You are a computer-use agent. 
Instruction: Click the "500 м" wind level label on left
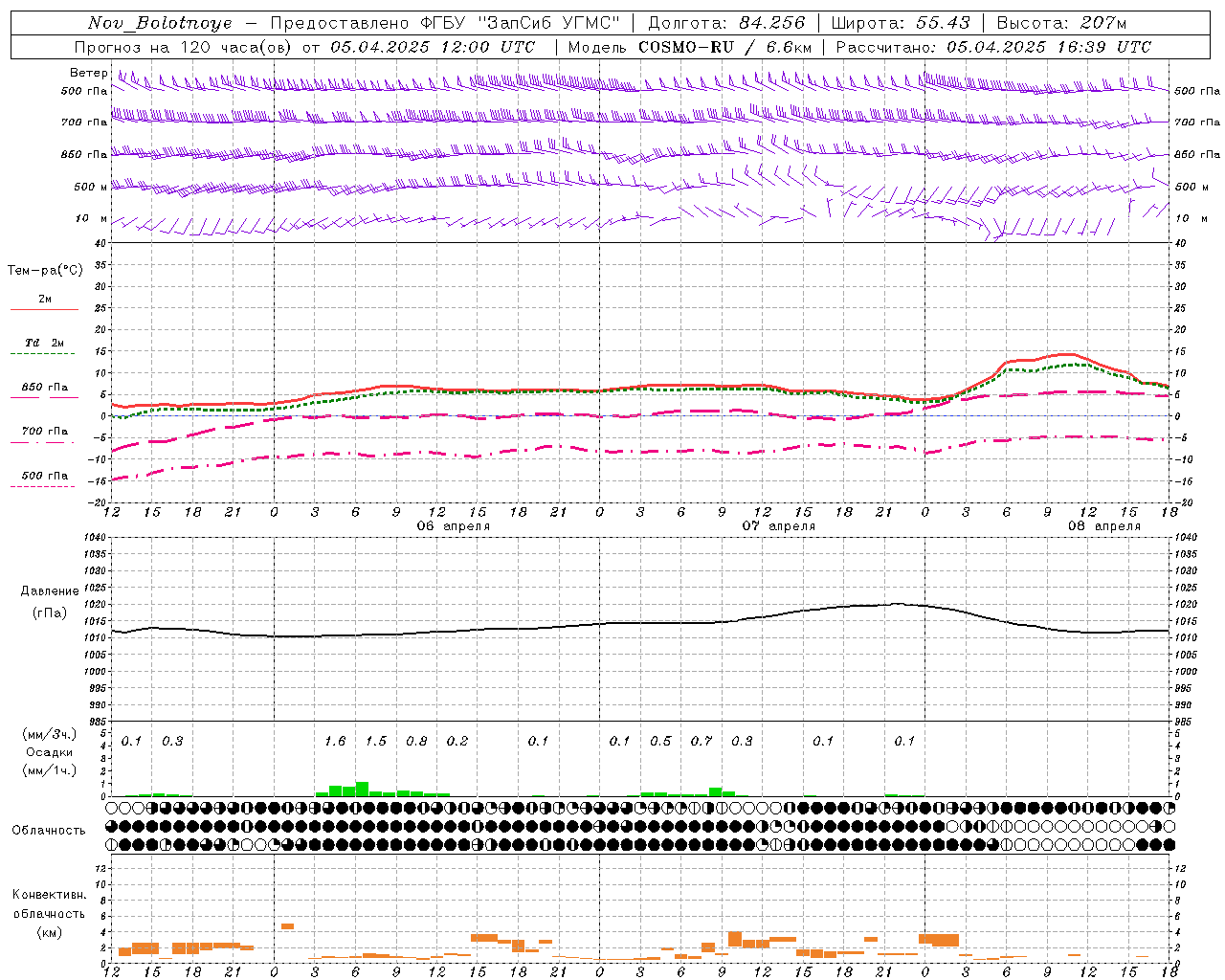coord(91,187)
